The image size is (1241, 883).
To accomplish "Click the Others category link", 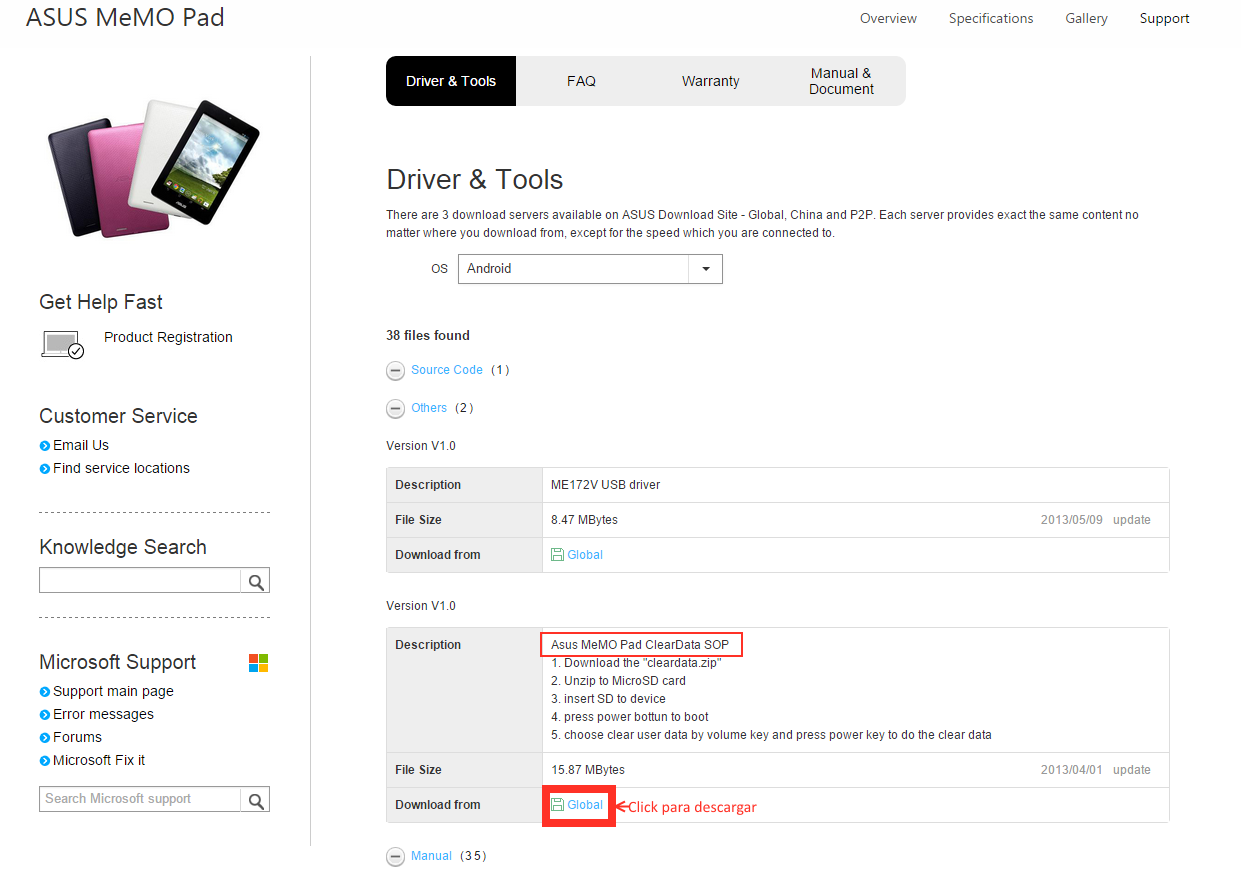I will [x=429, y=408].
